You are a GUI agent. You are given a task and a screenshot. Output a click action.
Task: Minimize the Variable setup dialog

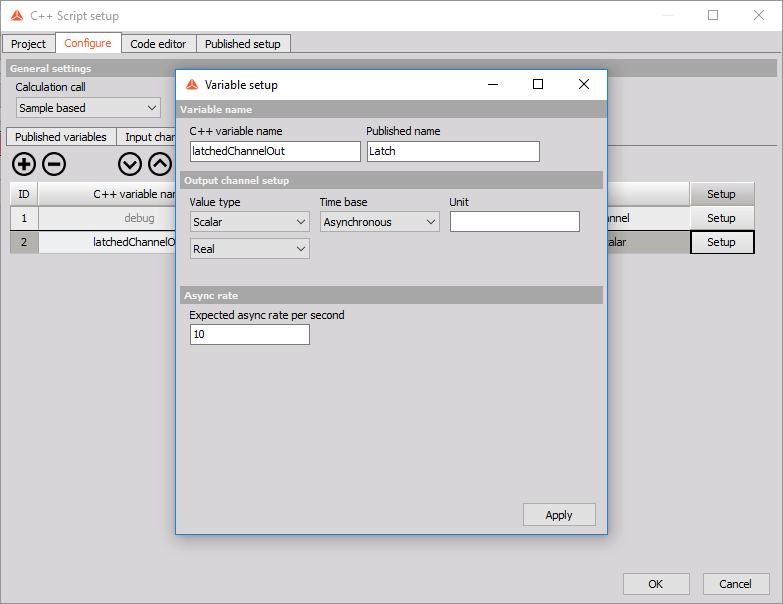(x=493, y=84)
